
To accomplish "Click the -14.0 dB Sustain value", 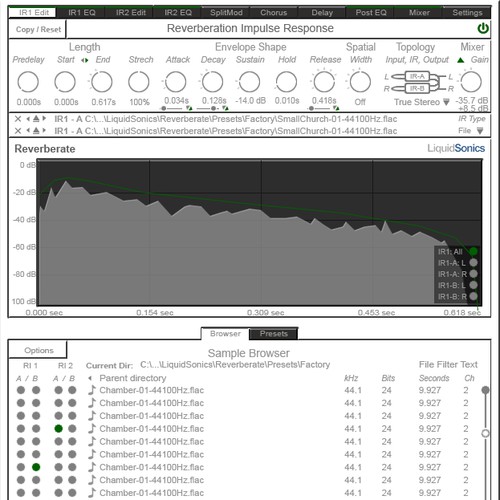I will pos(251,100).
